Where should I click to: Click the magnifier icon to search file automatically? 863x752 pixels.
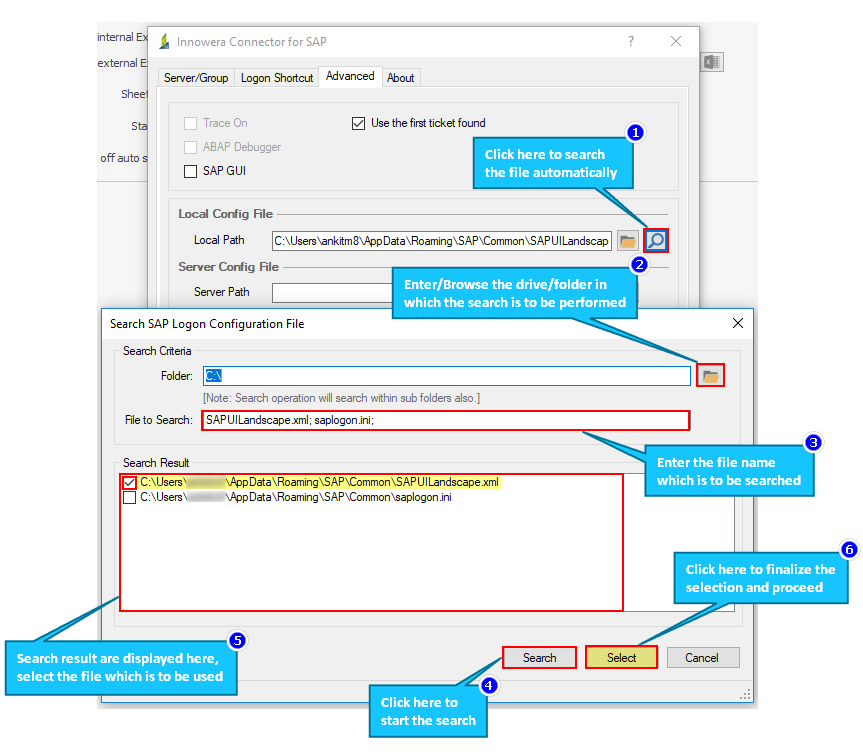pyautogui.click(x=655, y=240)
